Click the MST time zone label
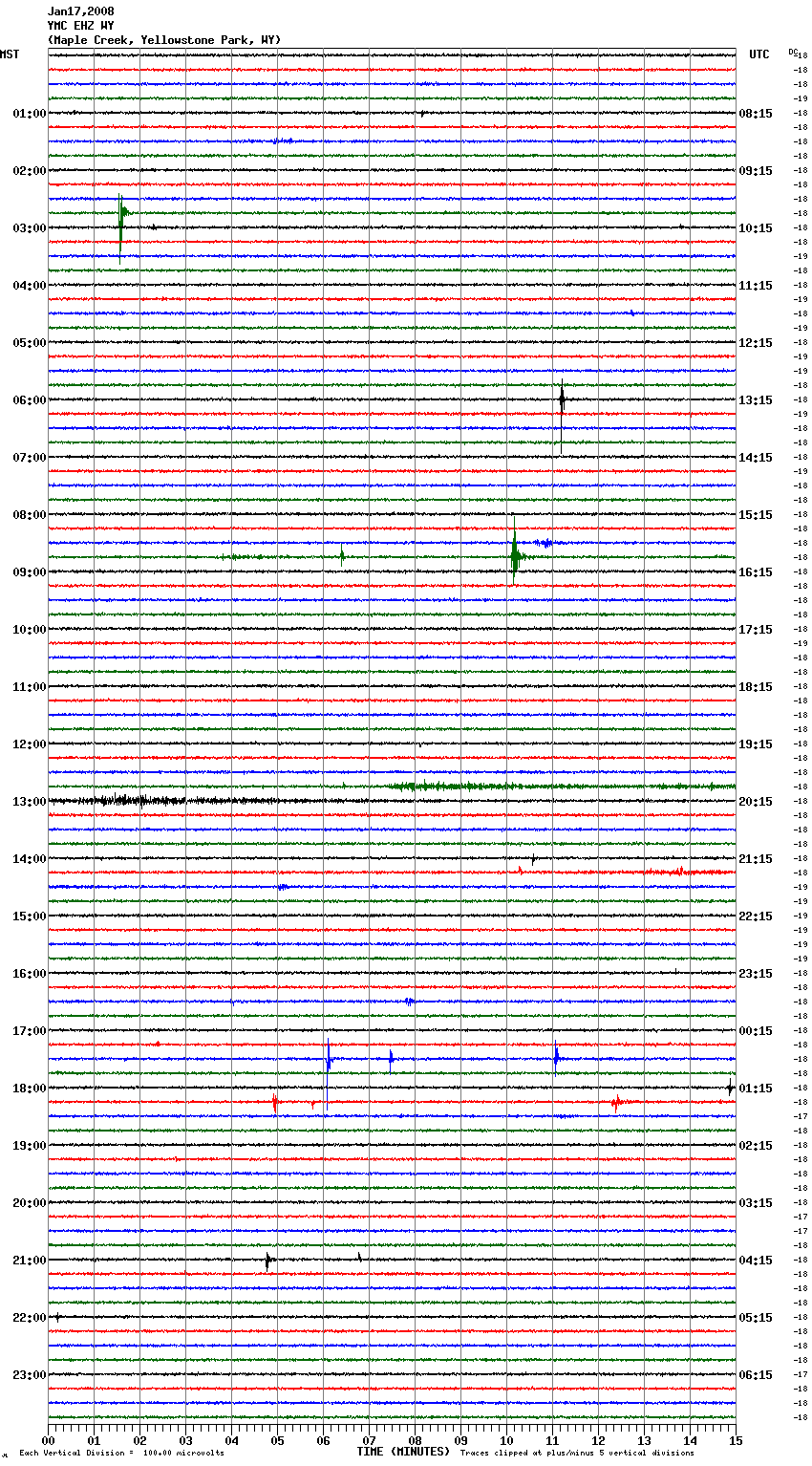The image size is (812, 1466). pos(10,54)
